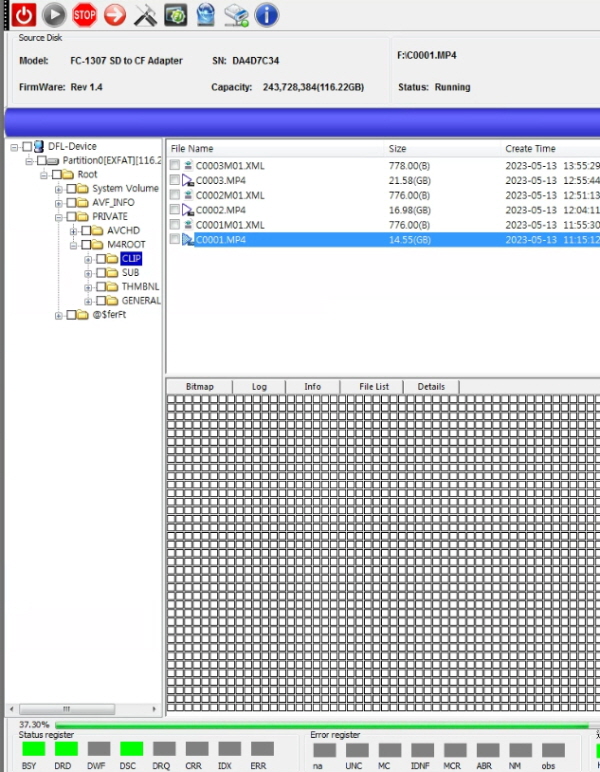This screenshot has height=772, width=600.
Task: Sort by the Size column header
Action: (x=397, y=149)
